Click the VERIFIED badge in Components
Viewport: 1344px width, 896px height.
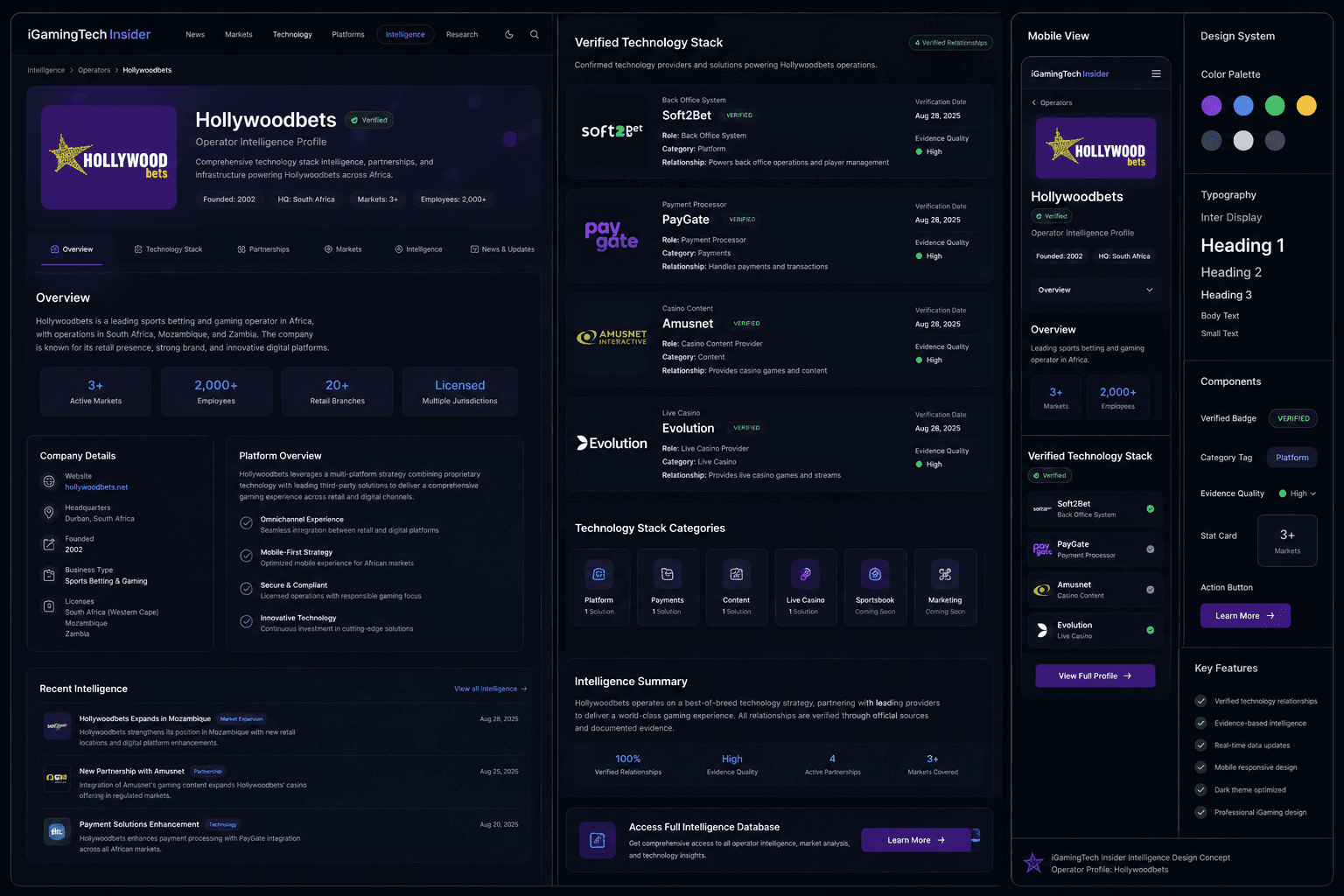1293,418
